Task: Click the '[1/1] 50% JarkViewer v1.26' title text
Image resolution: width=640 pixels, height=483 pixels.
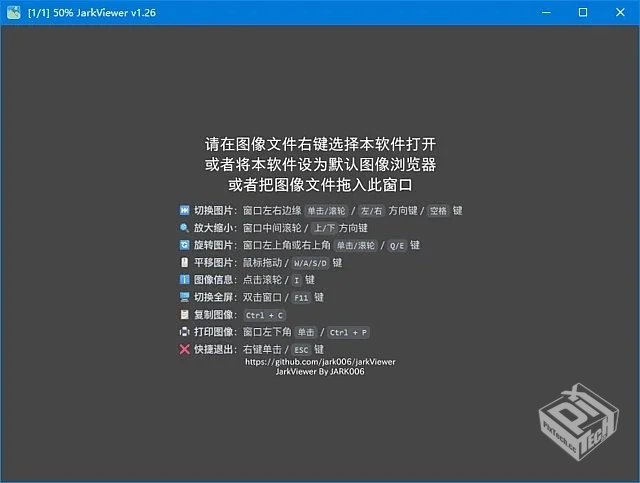Action: [x=92, y=13]
